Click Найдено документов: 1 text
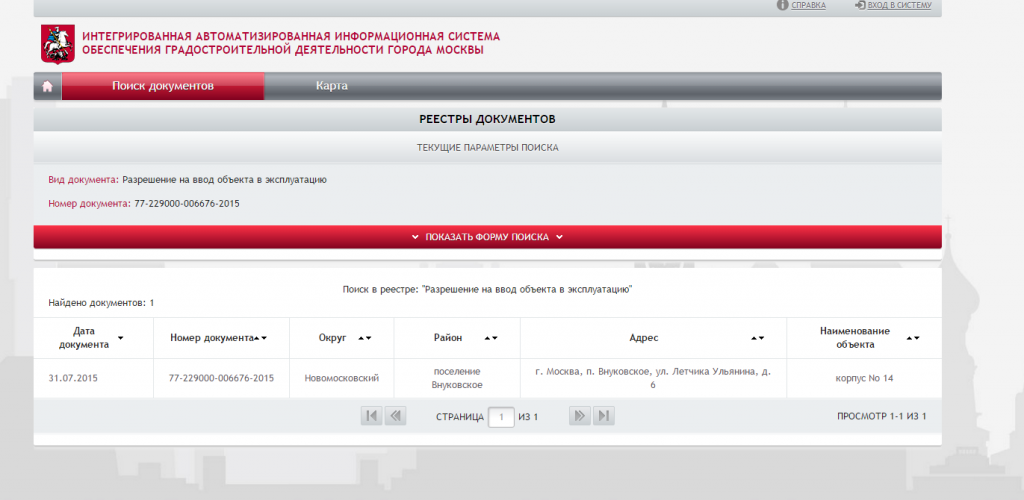 click(101, 303)
